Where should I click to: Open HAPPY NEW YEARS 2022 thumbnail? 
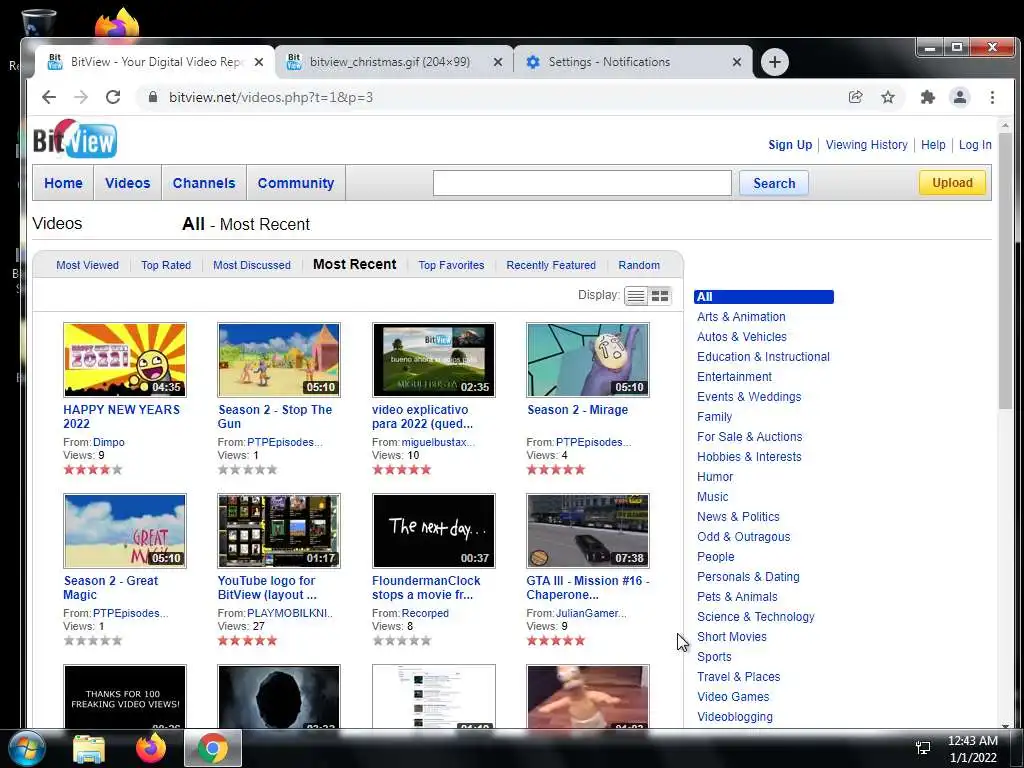(x=125, y=360)
